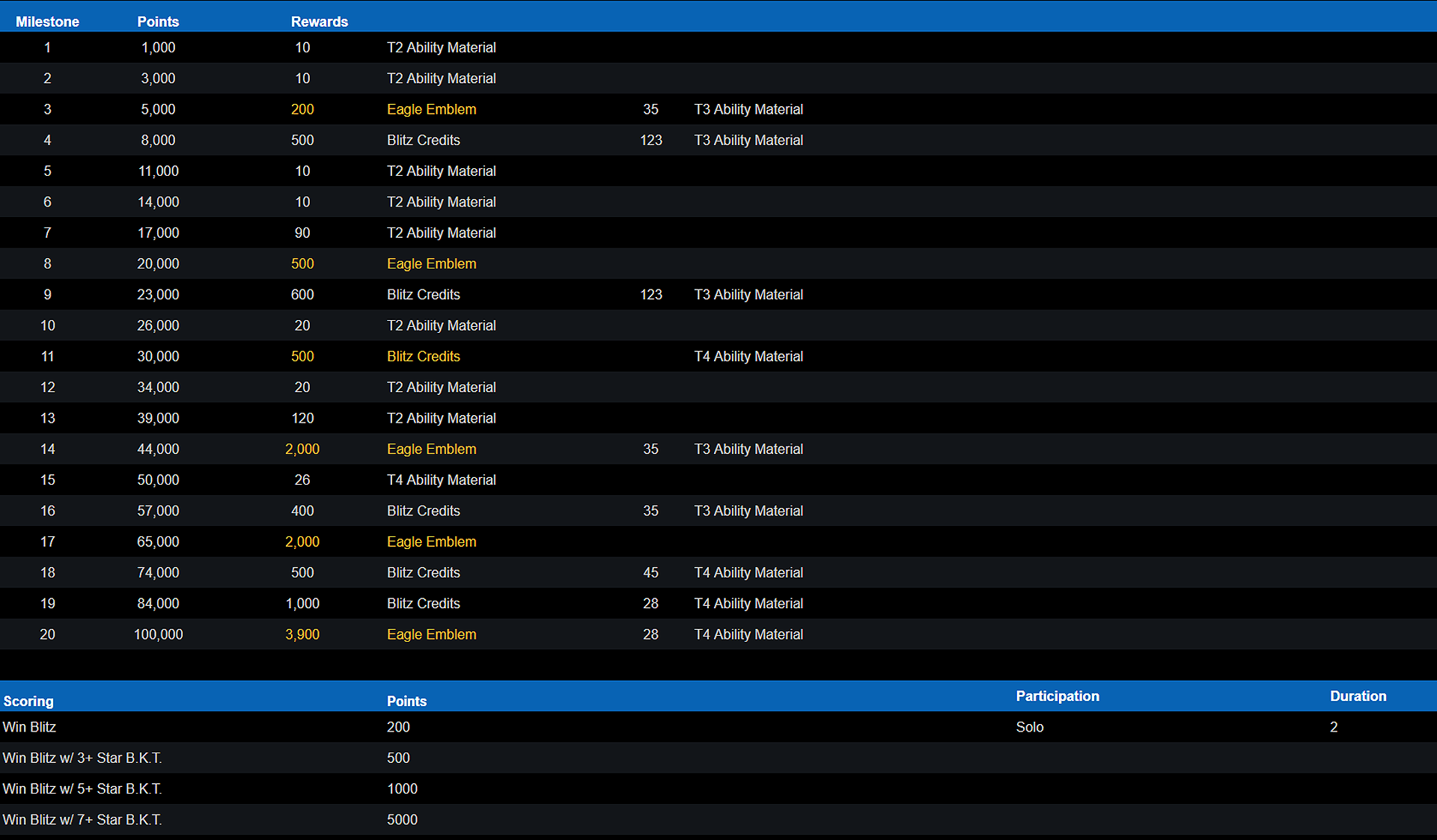Screen dimensions: 1437x840
Task: Select Win Blitz w/ 3+ Star B.K.T.
Action: [x=82, y=758]
